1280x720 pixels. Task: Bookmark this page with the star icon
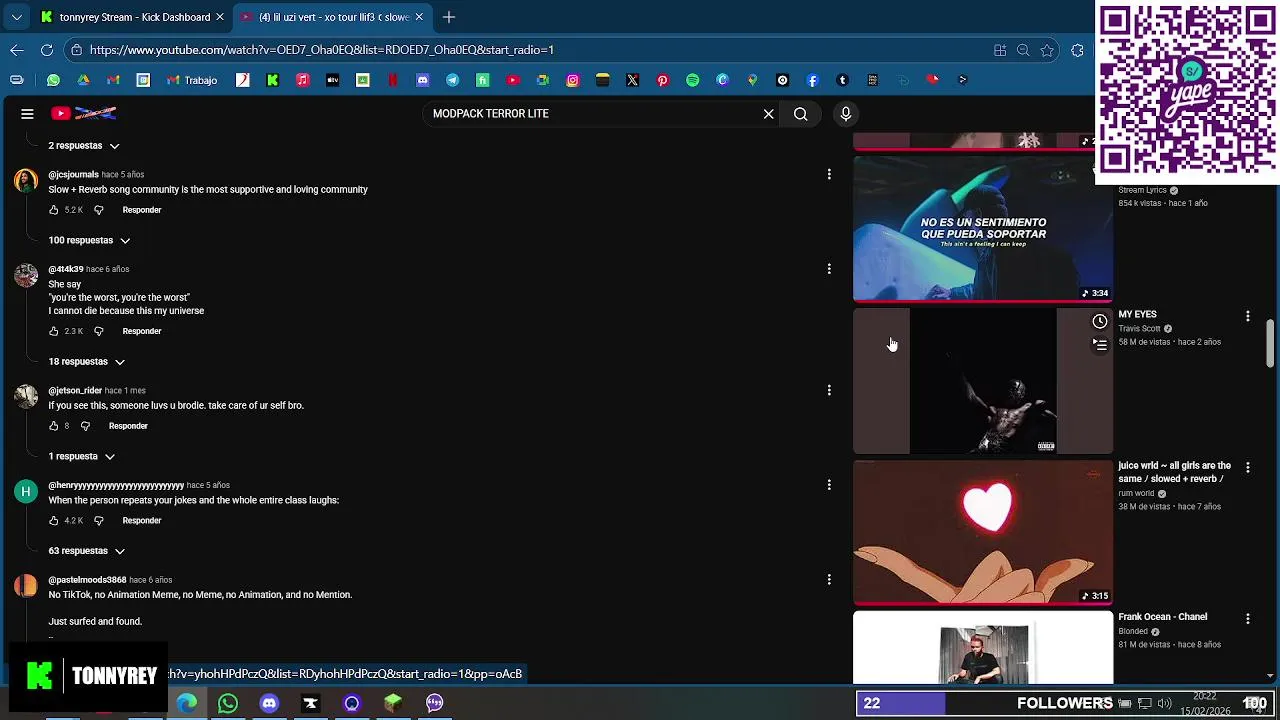tap(1047, 50)
